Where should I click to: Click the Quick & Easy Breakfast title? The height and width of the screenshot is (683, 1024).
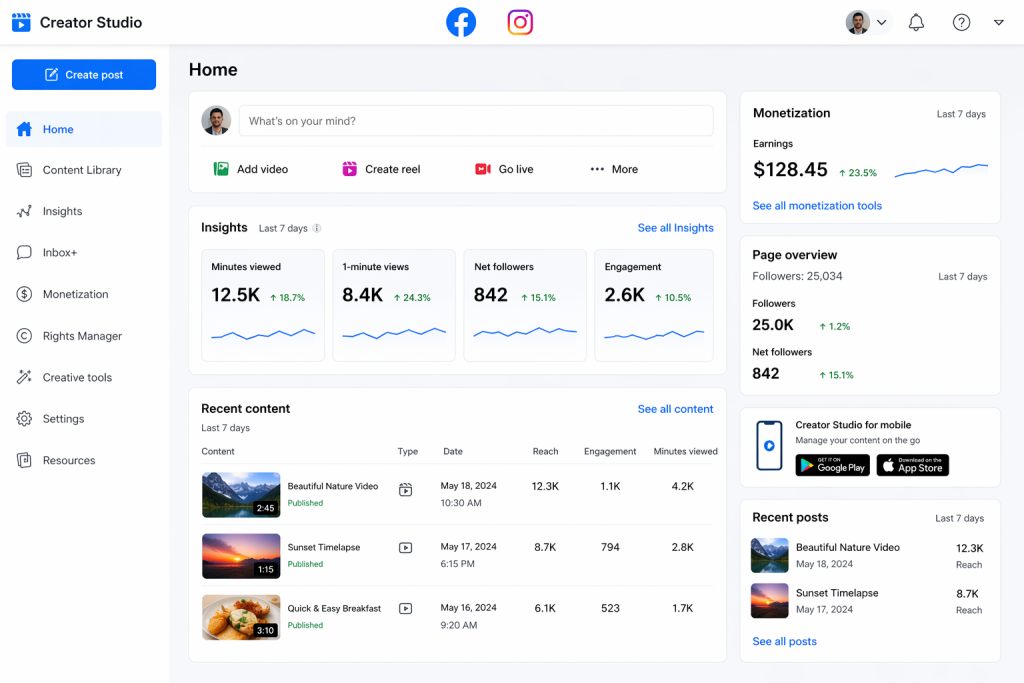[334, 609]
